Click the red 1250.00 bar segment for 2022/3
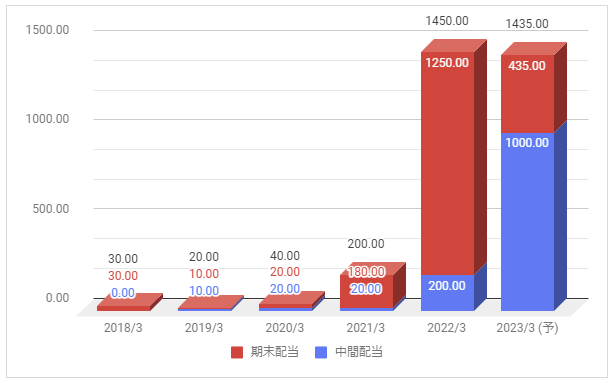The image size is (613, 383). click(x=448, y=163)
